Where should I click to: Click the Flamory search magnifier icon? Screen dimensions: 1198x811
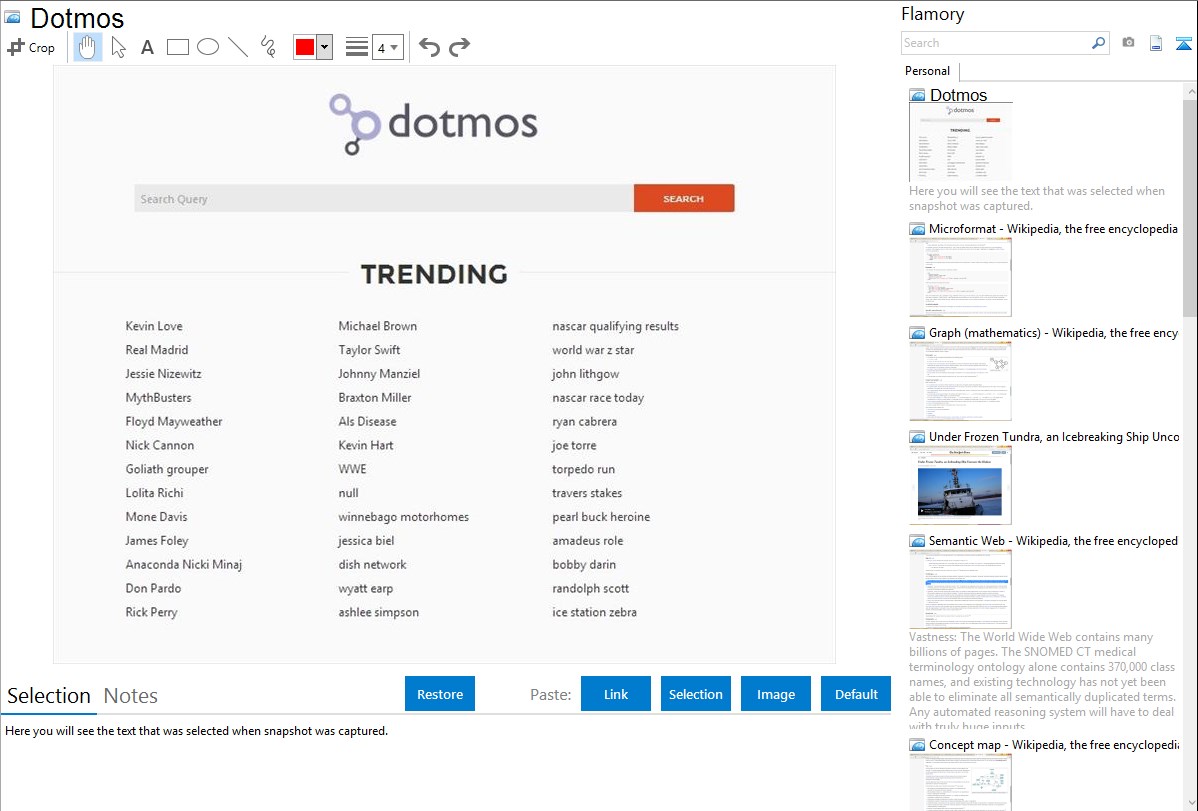click(1099, 43)
